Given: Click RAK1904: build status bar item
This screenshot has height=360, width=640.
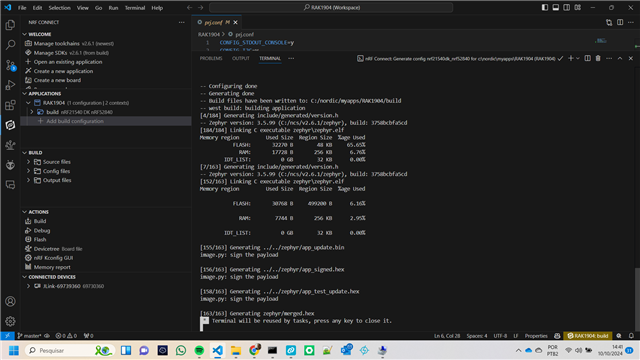Looking at the screenshot, I should click(588, 336).
